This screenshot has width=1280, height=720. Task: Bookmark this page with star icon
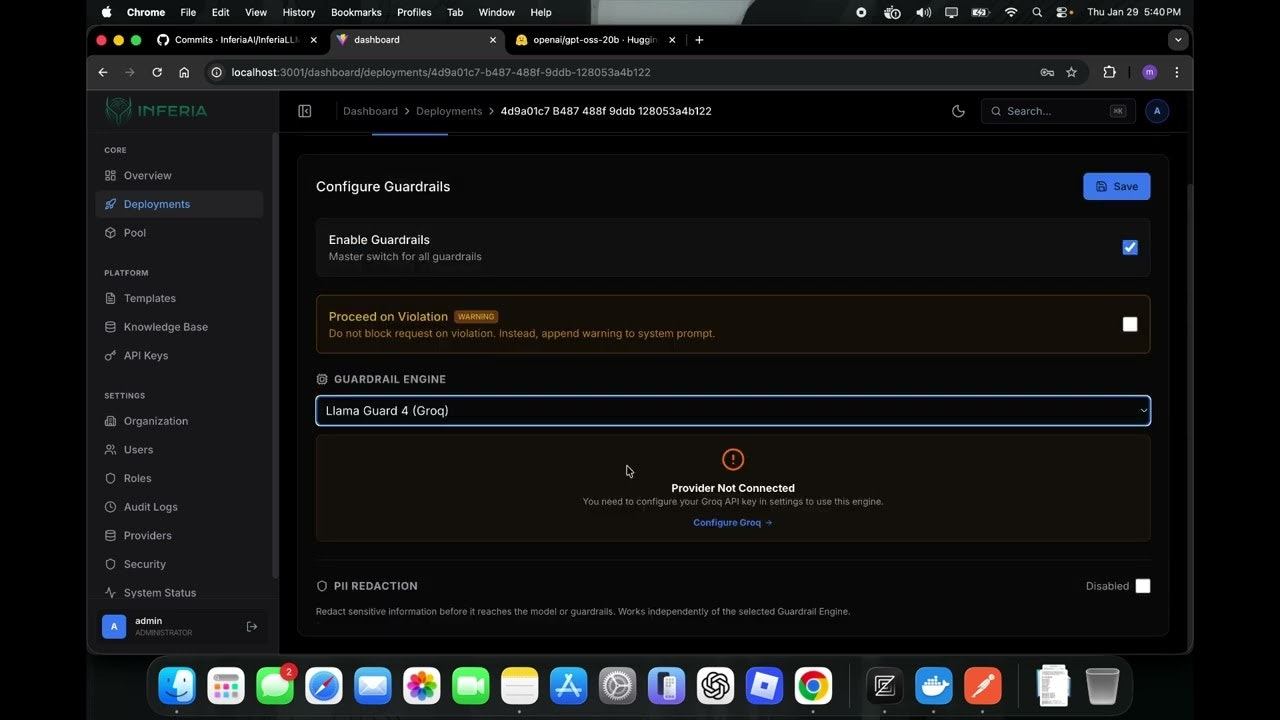pyautogui.click(x=1071, y=72)
